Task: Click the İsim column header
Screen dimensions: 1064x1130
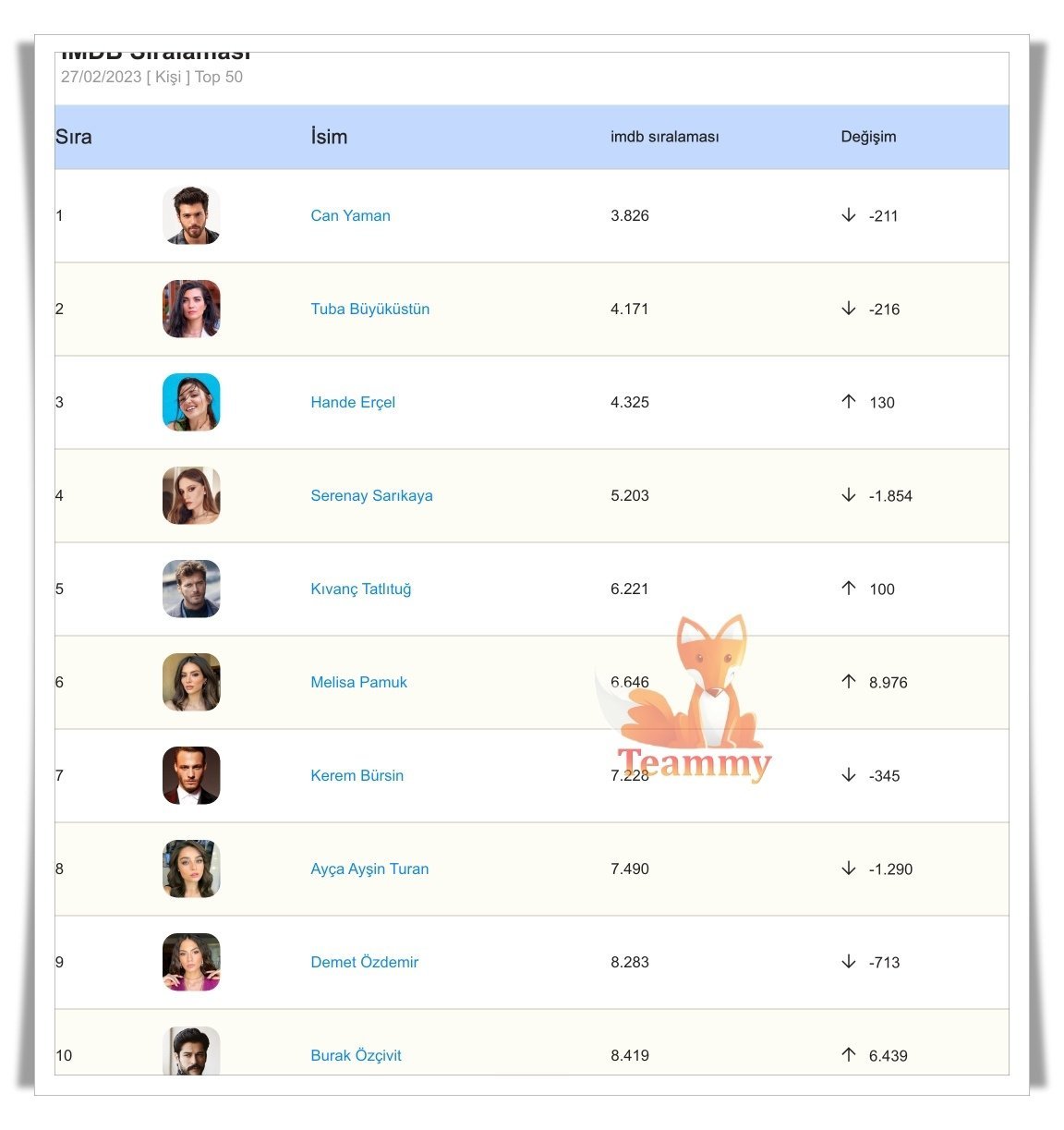Action: coord(329,137)
